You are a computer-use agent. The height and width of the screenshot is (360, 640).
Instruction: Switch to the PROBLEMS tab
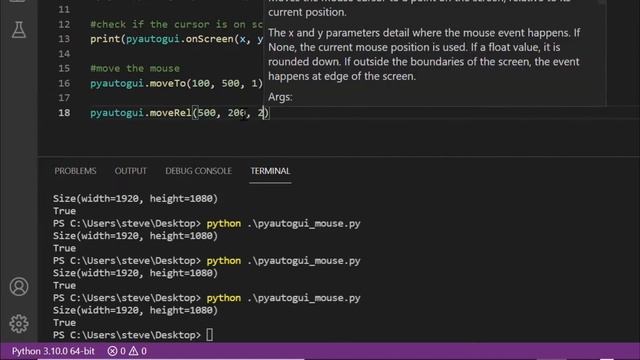tap(75, 171)
